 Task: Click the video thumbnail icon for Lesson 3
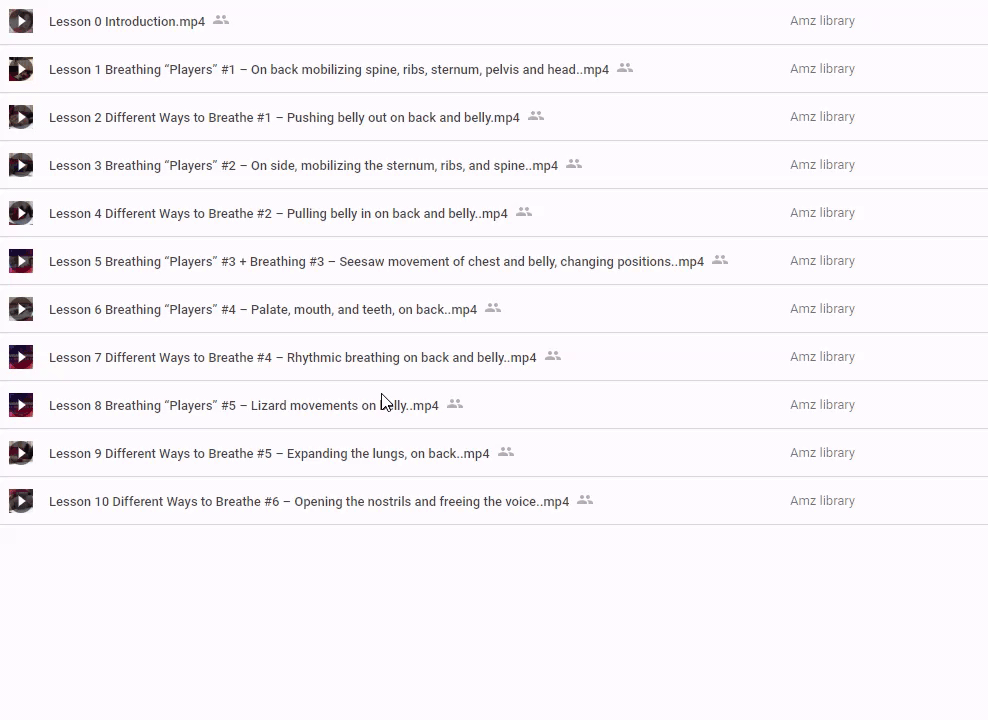[x=21, y=165]
